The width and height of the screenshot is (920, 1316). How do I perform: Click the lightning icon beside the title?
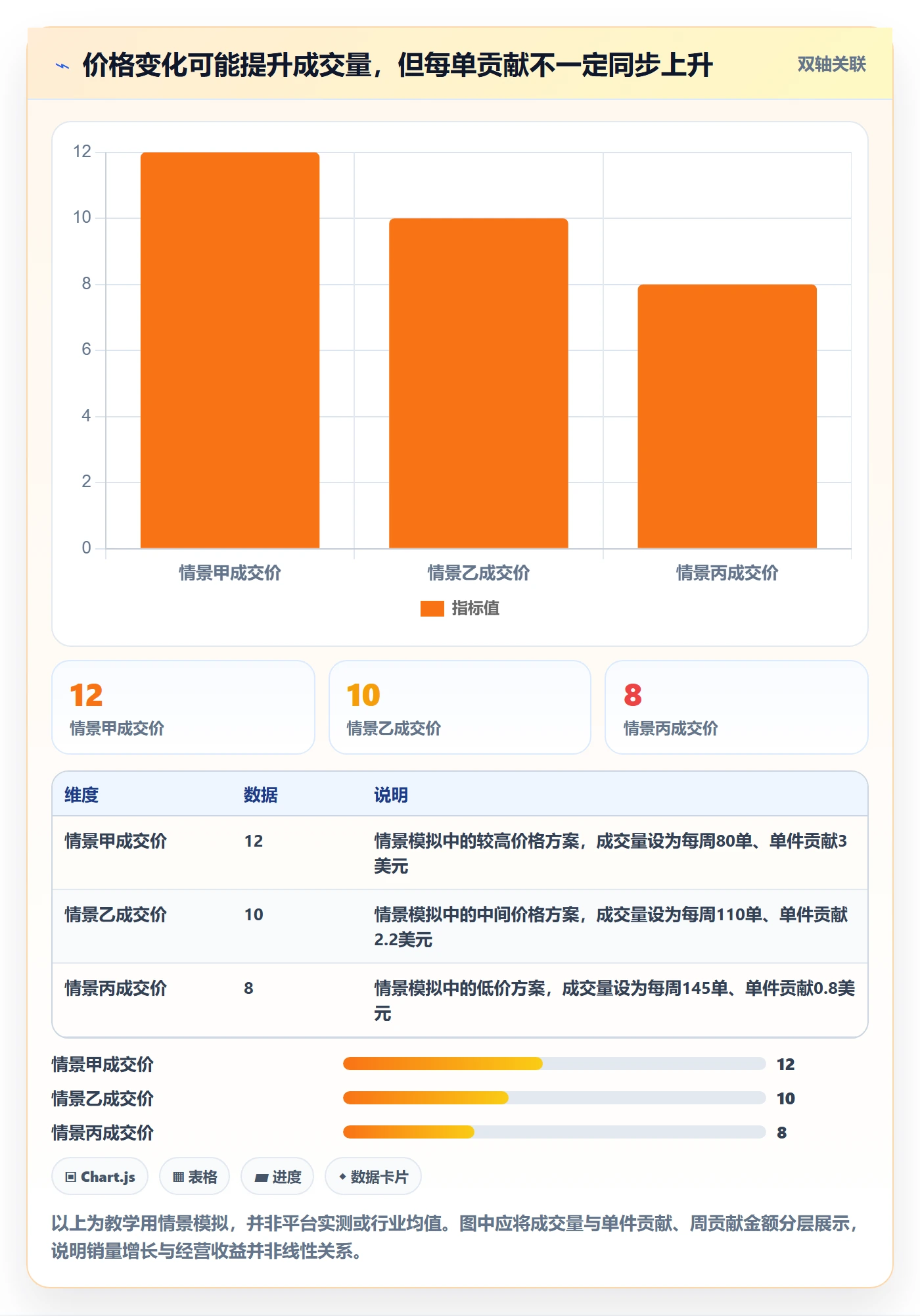point(62,66)
